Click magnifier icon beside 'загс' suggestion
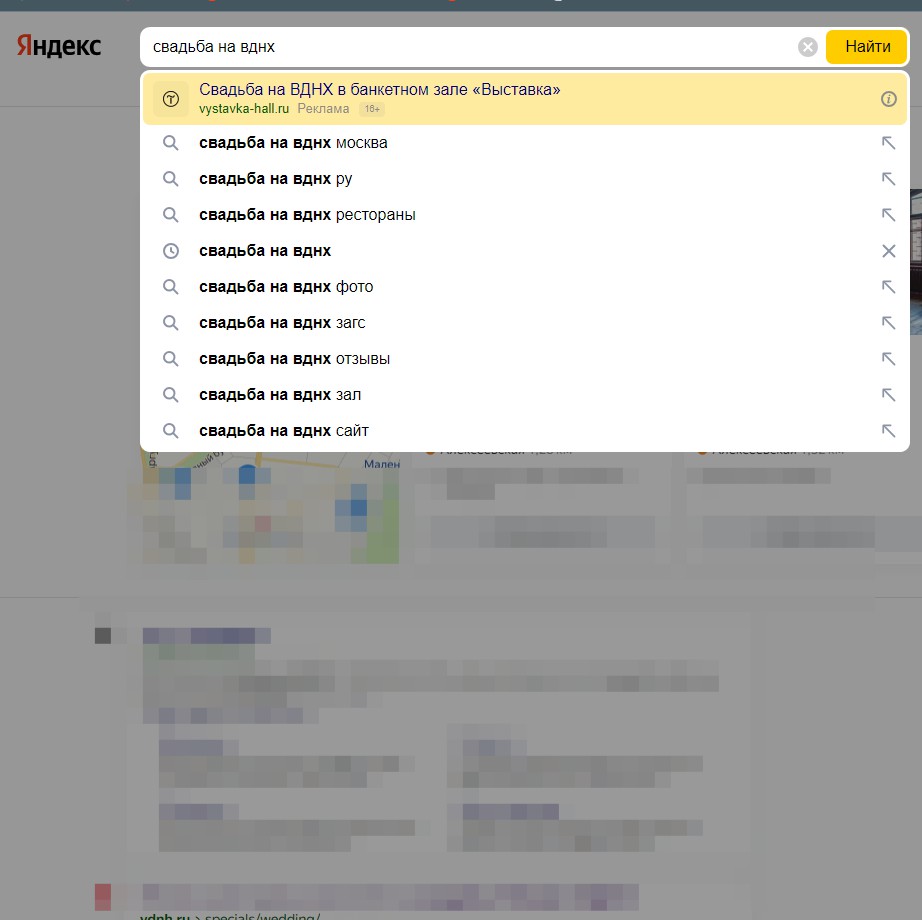Screen dimensions: 922x920 click(171, 323)
